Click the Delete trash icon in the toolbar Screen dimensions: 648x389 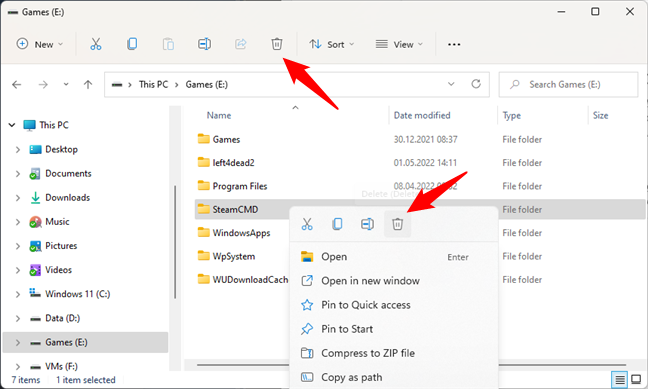tap(276, 44)
